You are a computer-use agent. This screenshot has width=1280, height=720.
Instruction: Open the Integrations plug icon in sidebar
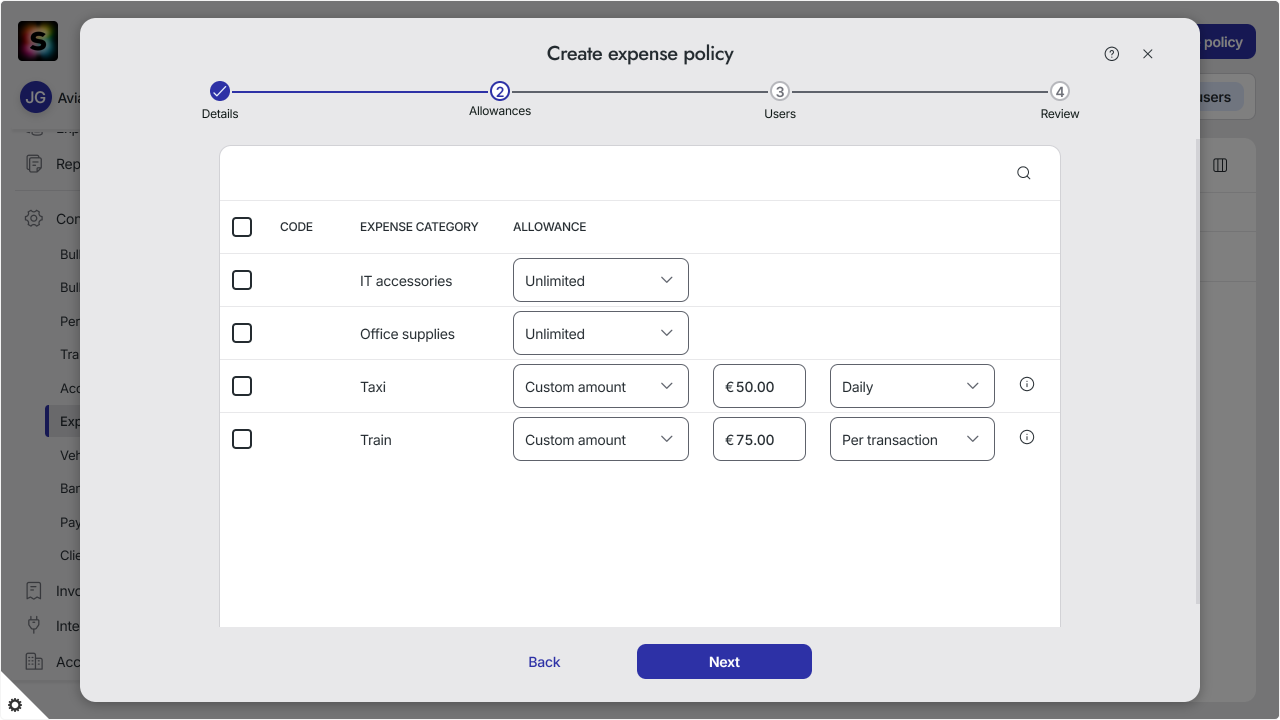34,625
